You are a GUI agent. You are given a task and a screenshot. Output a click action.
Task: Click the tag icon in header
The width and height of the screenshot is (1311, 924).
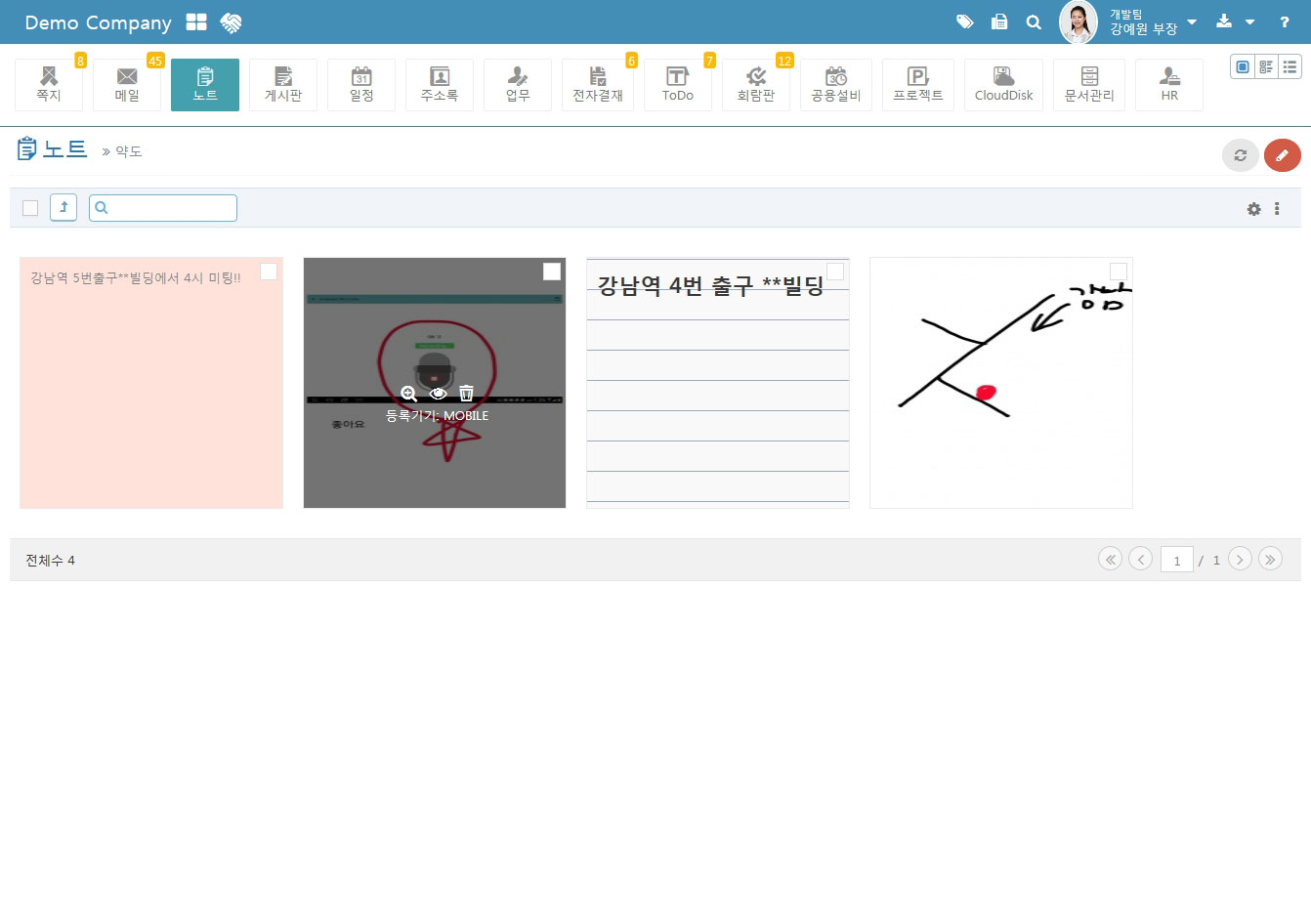click(965, 21)
